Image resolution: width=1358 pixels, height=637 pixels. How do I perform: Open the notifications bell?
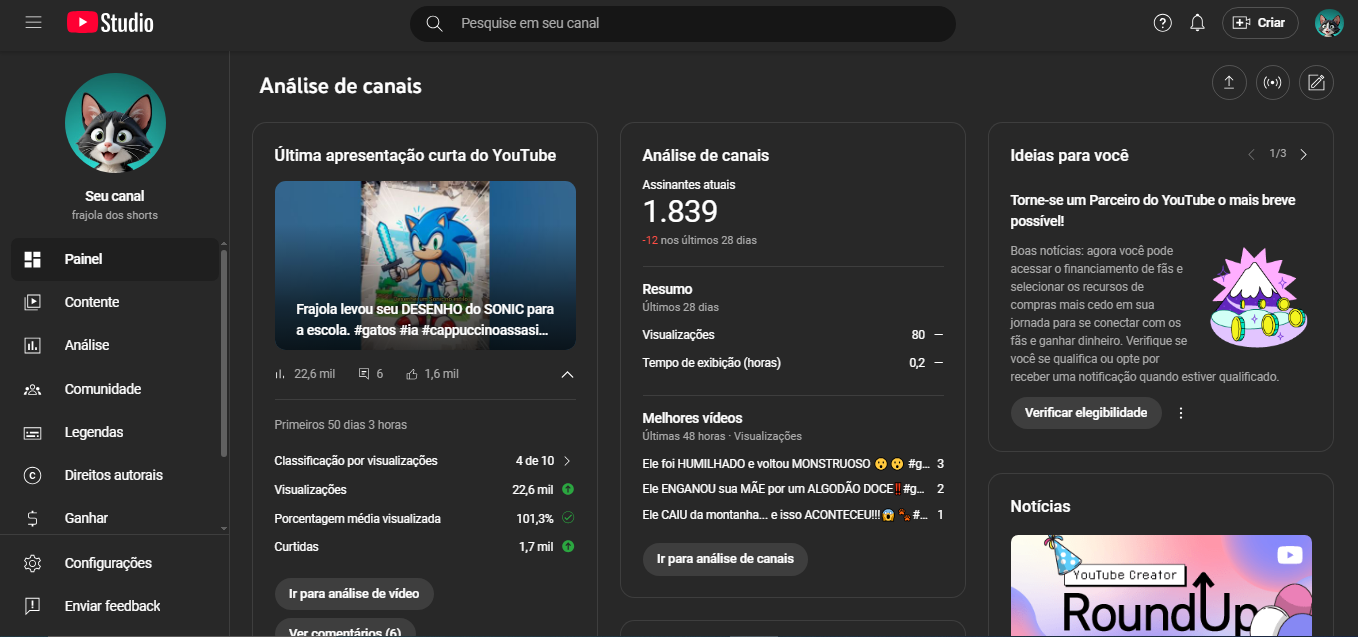(x=1197, y=23)
